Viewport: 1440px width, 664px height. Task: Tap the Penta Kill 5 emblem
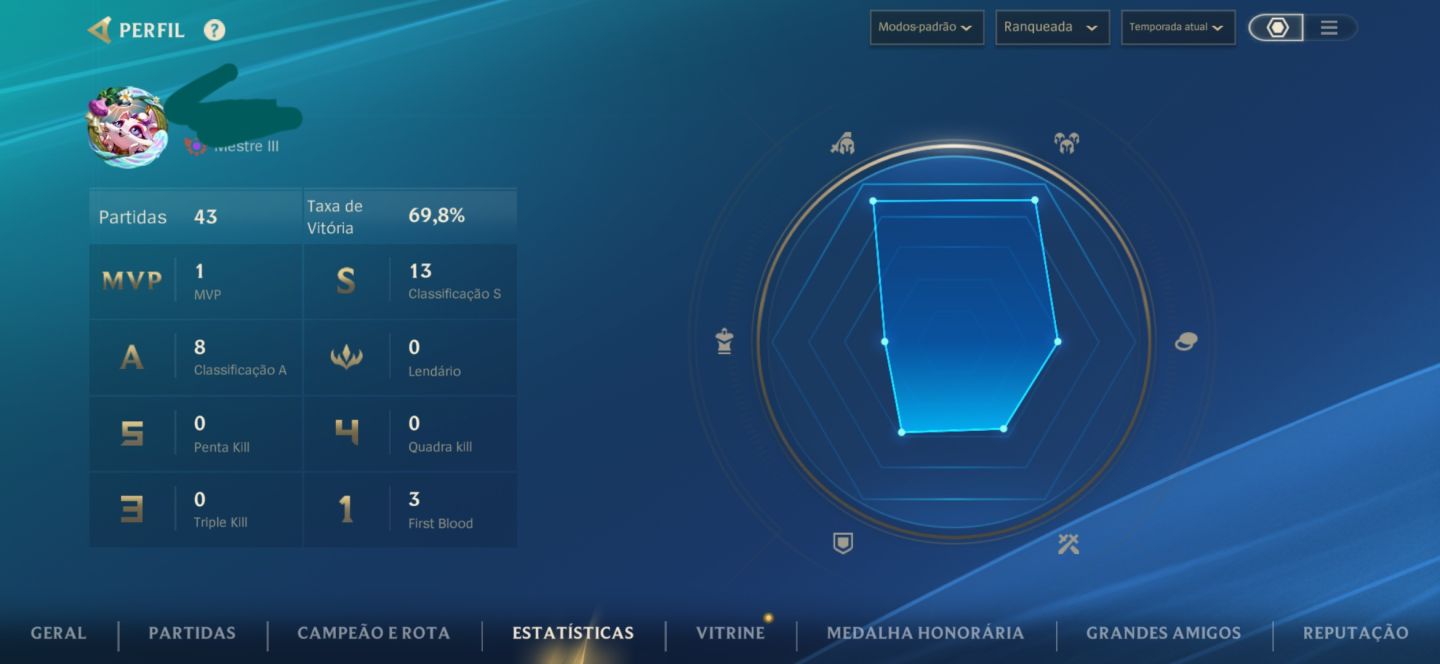[132, 433]
